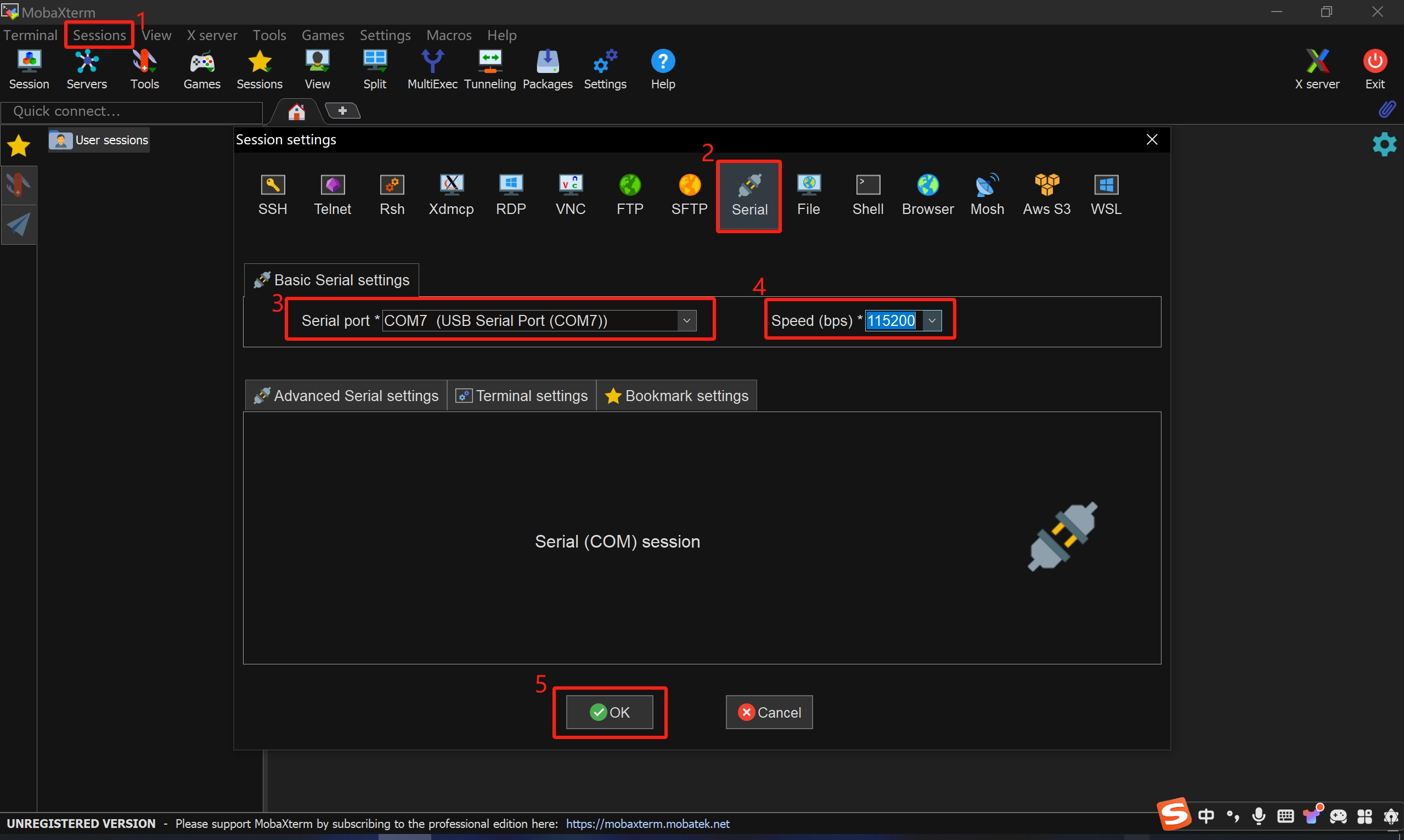Viewport: 1404px width, 840px height.
Task: Click the Serial port COM7 field
Action: (539, 320)
